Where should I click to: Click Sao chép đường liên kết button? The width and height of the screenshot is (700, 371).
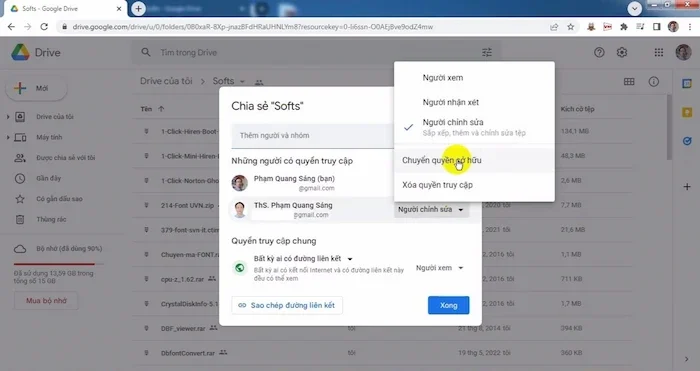point(287,305)
